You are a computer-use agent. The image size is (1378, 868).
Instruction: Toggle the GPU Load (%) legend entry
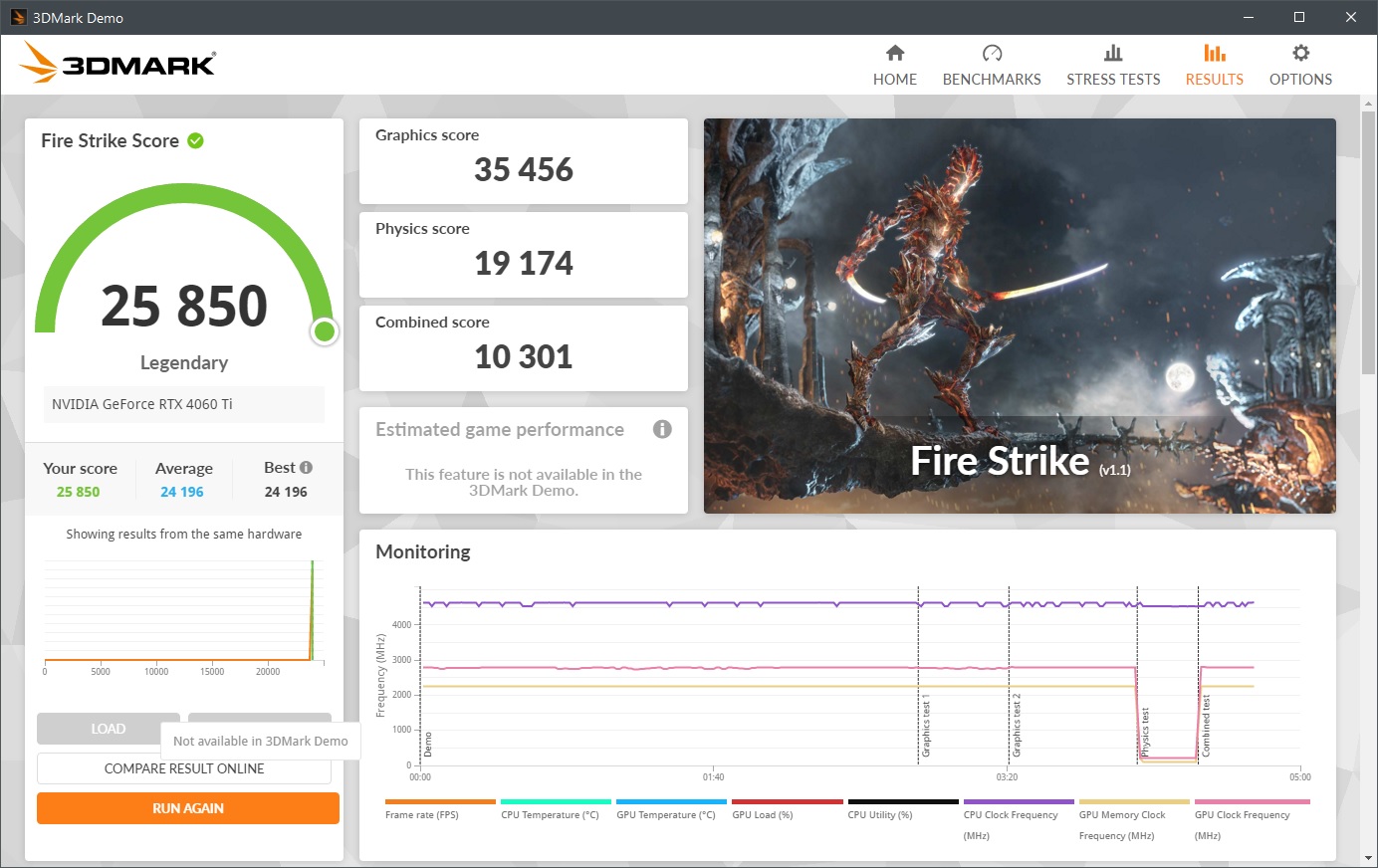coord(787,808)
